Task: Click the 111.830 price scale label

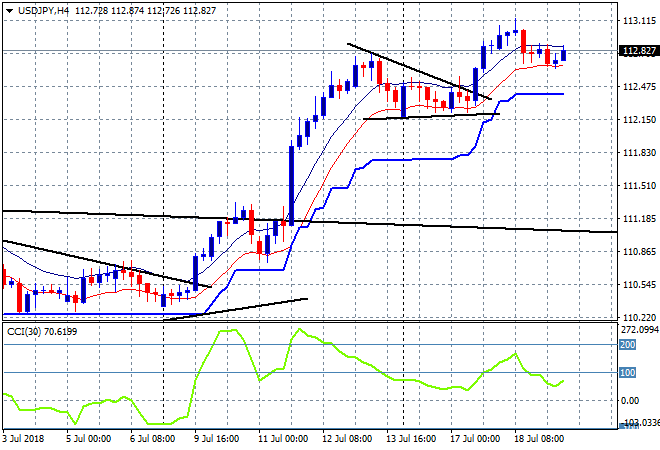Action: [639, 153]
